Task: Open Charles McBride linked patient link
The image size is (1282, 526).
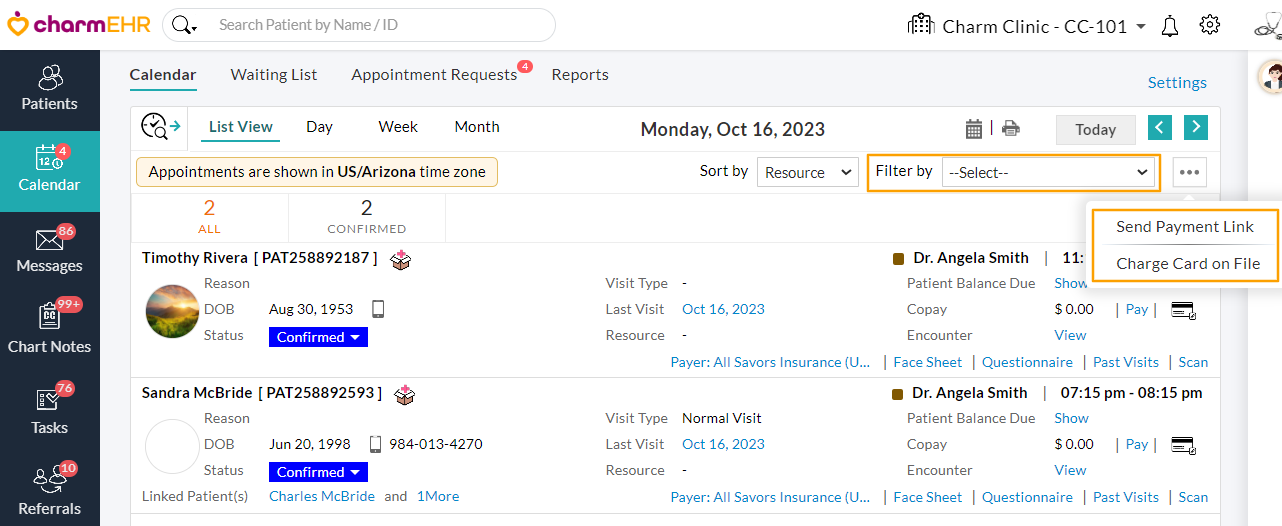Action: (x=322, y=496)
